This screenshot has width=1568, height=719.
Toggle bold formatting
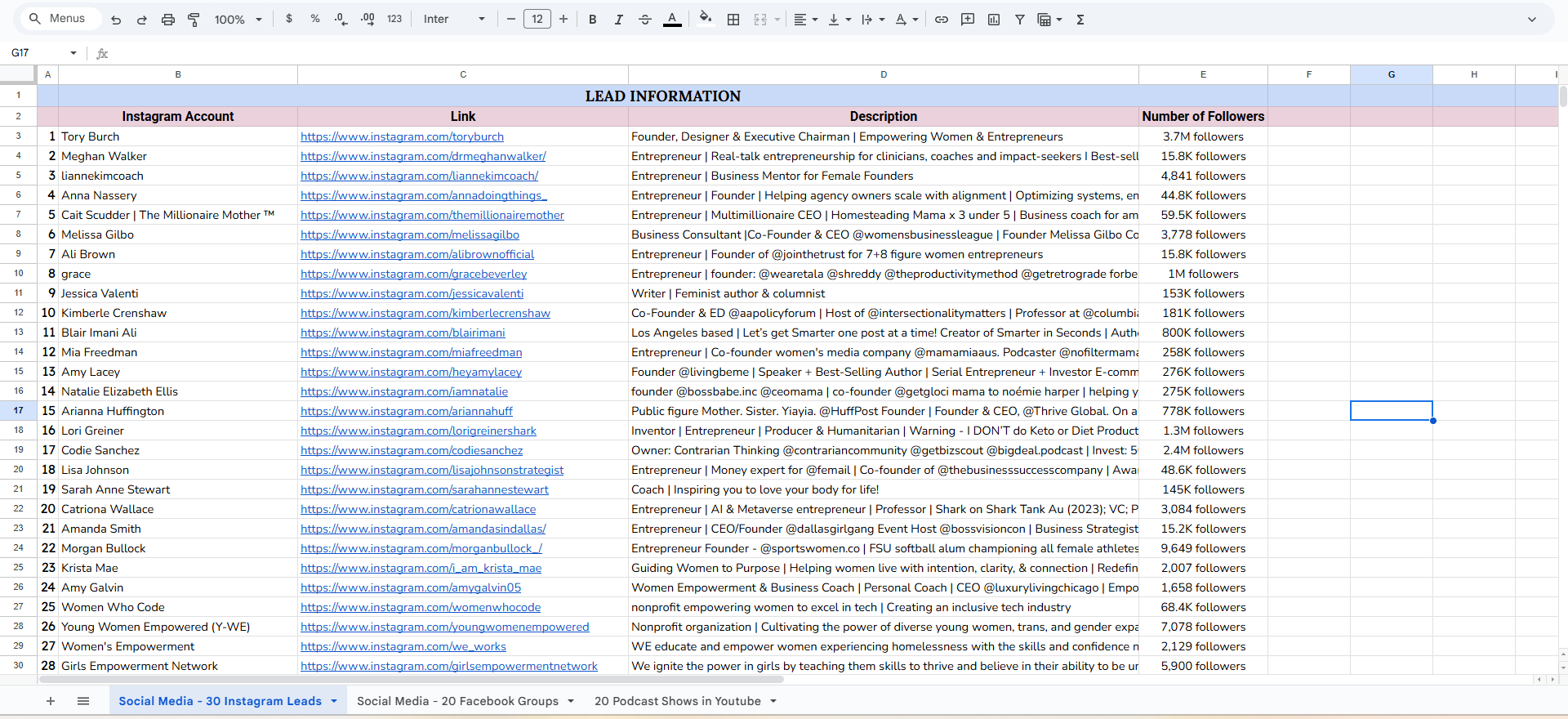(593, 20)
